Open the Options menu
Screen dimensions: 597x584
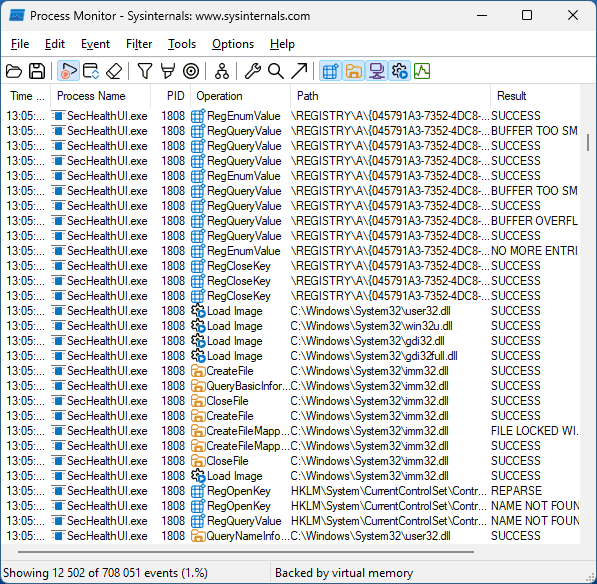point(233,44)
